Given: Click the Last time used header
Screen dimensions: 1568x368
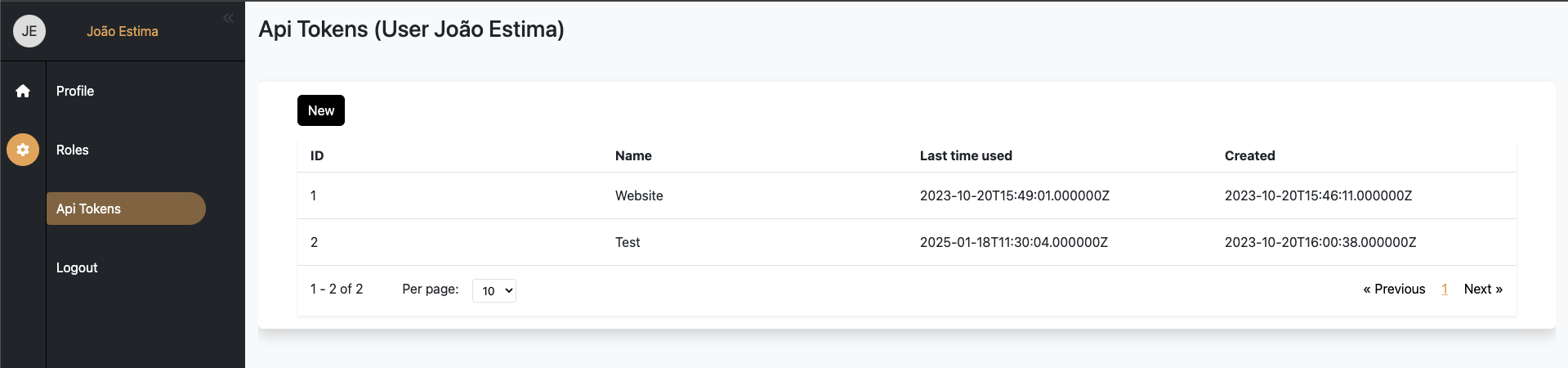Looking at the screenshot, I should coord(966,155).
